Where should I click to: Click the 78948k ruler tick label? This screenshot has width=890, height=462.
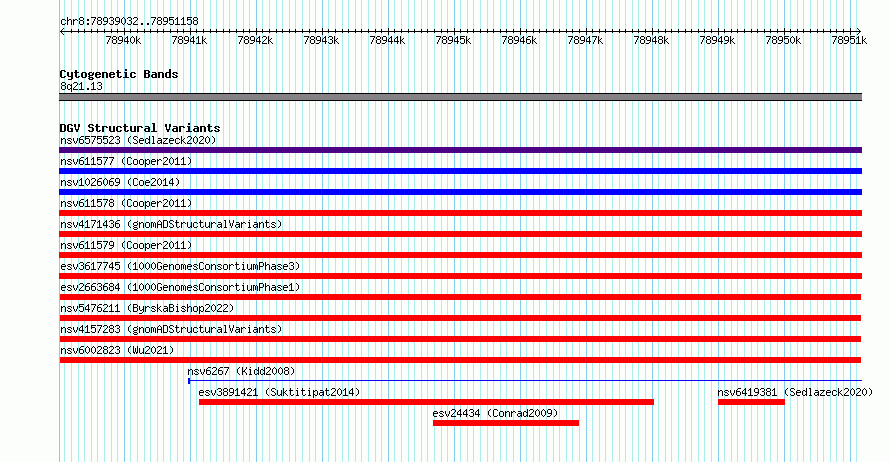tap(651, 40)
